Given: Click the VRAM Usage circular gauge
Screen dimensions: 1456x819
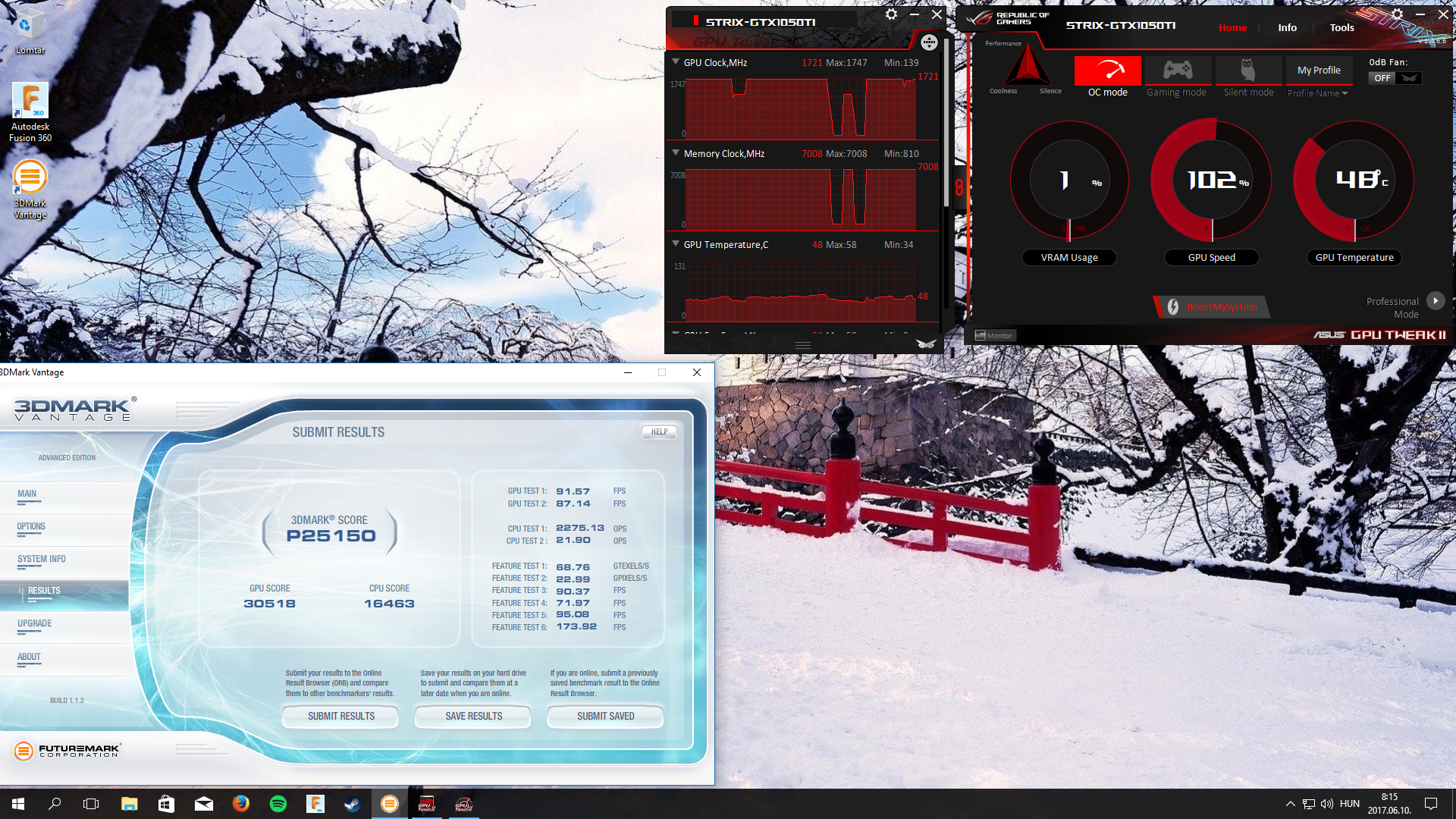Looking at the screenshot, I should [x=1069, y=180].
